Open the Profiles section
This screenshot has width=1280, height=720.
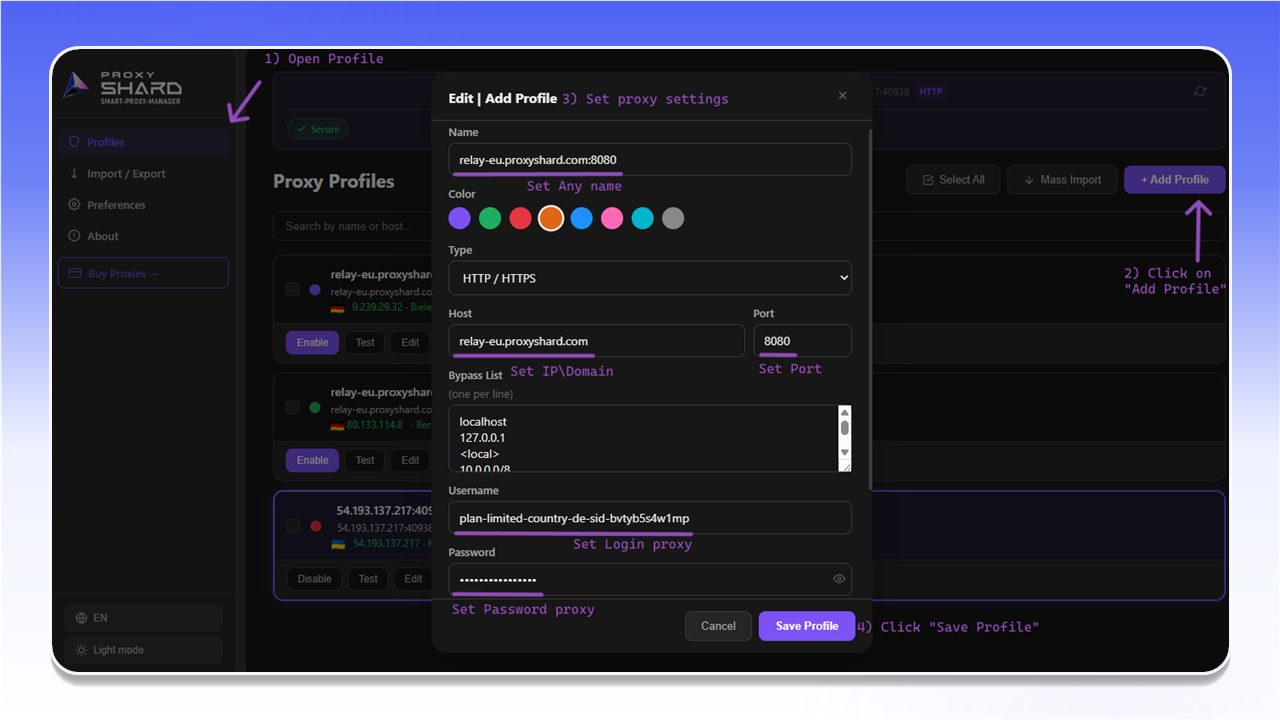(x=143, y=142)
